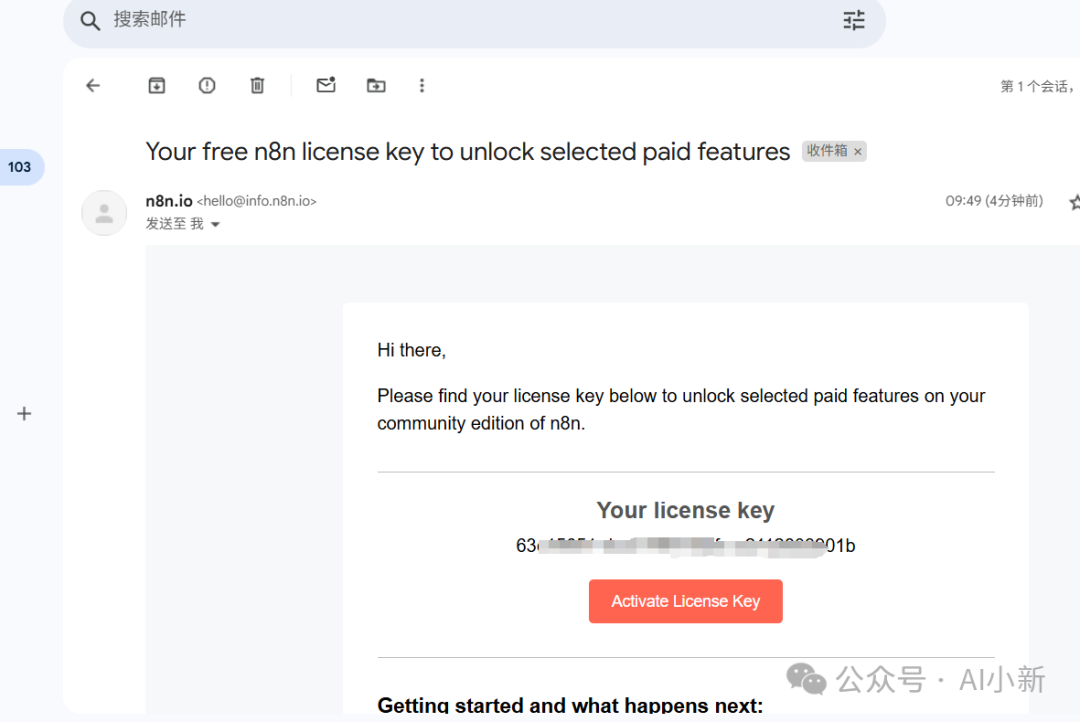Archive this email
Viewport: 1080px width, 722px height.
tap(157, 85)
